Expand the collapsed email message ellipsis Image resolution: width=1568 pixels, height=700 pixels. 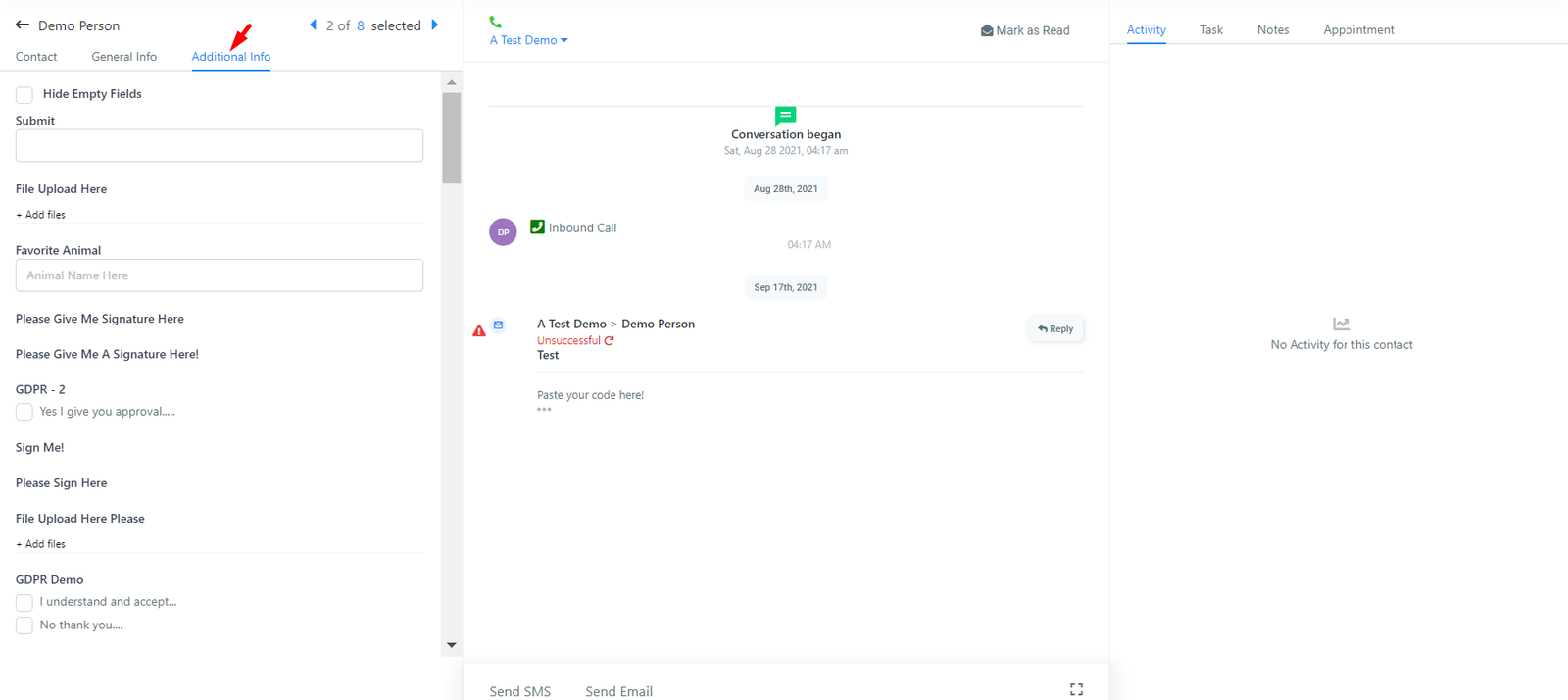(544, 410)
